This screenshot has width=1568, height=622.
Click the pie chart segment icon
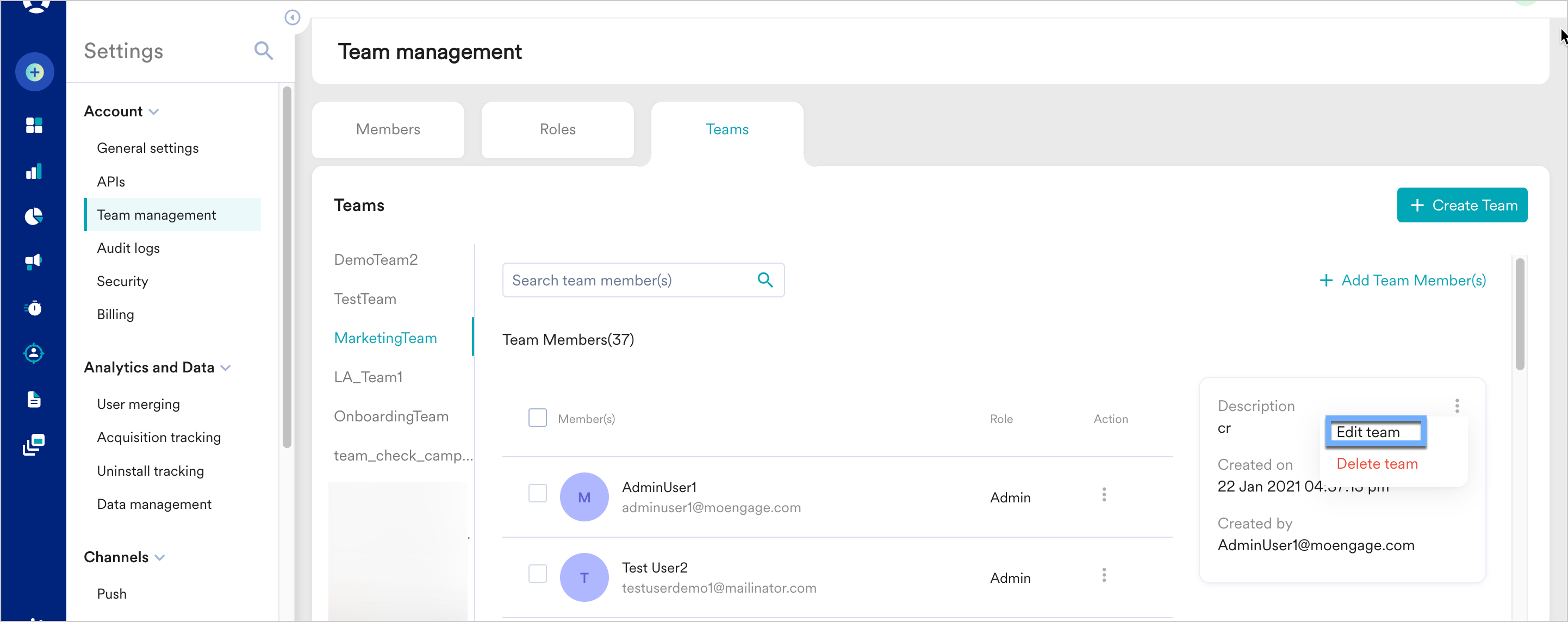coord(34,216)
